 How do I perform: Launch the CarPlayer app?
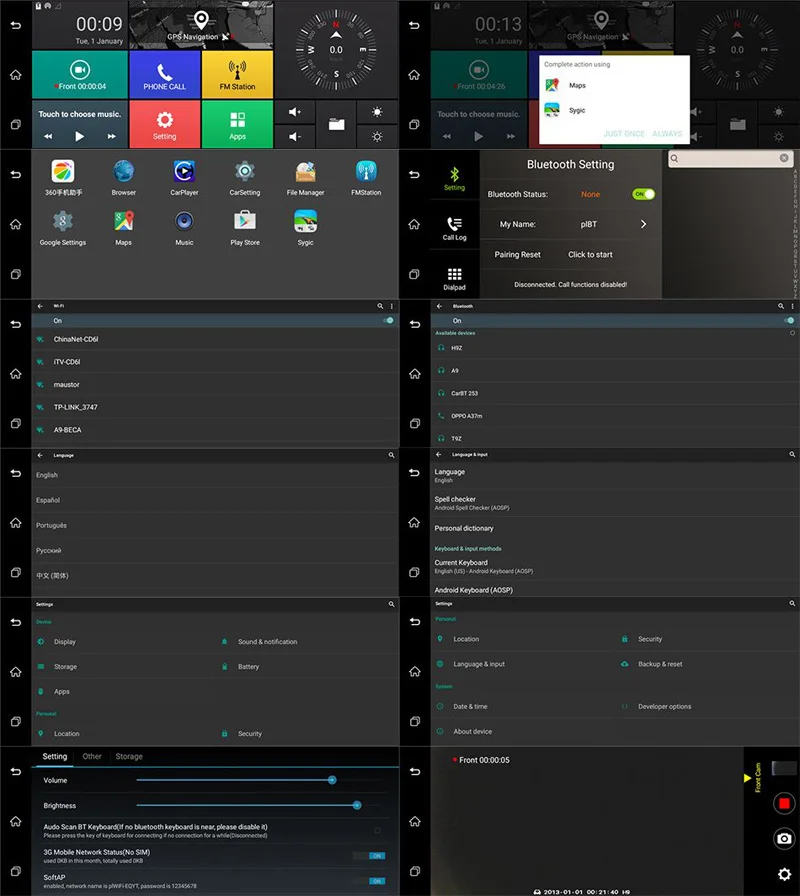(x=184, y=178)
